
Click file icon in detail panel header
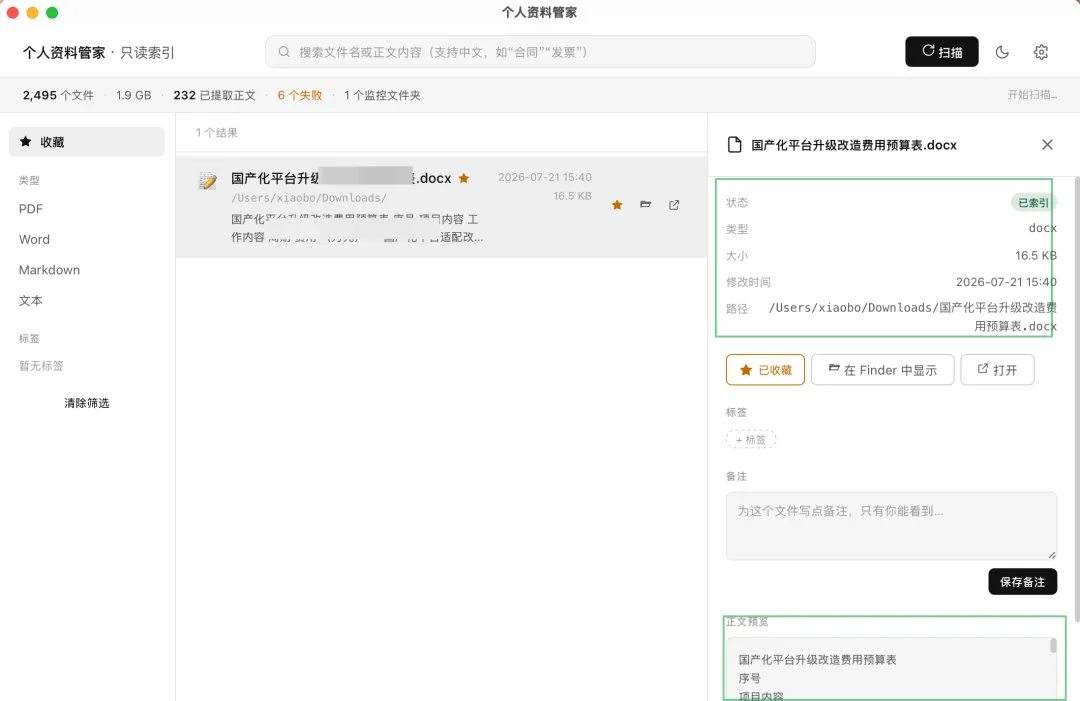pos(735,145)
